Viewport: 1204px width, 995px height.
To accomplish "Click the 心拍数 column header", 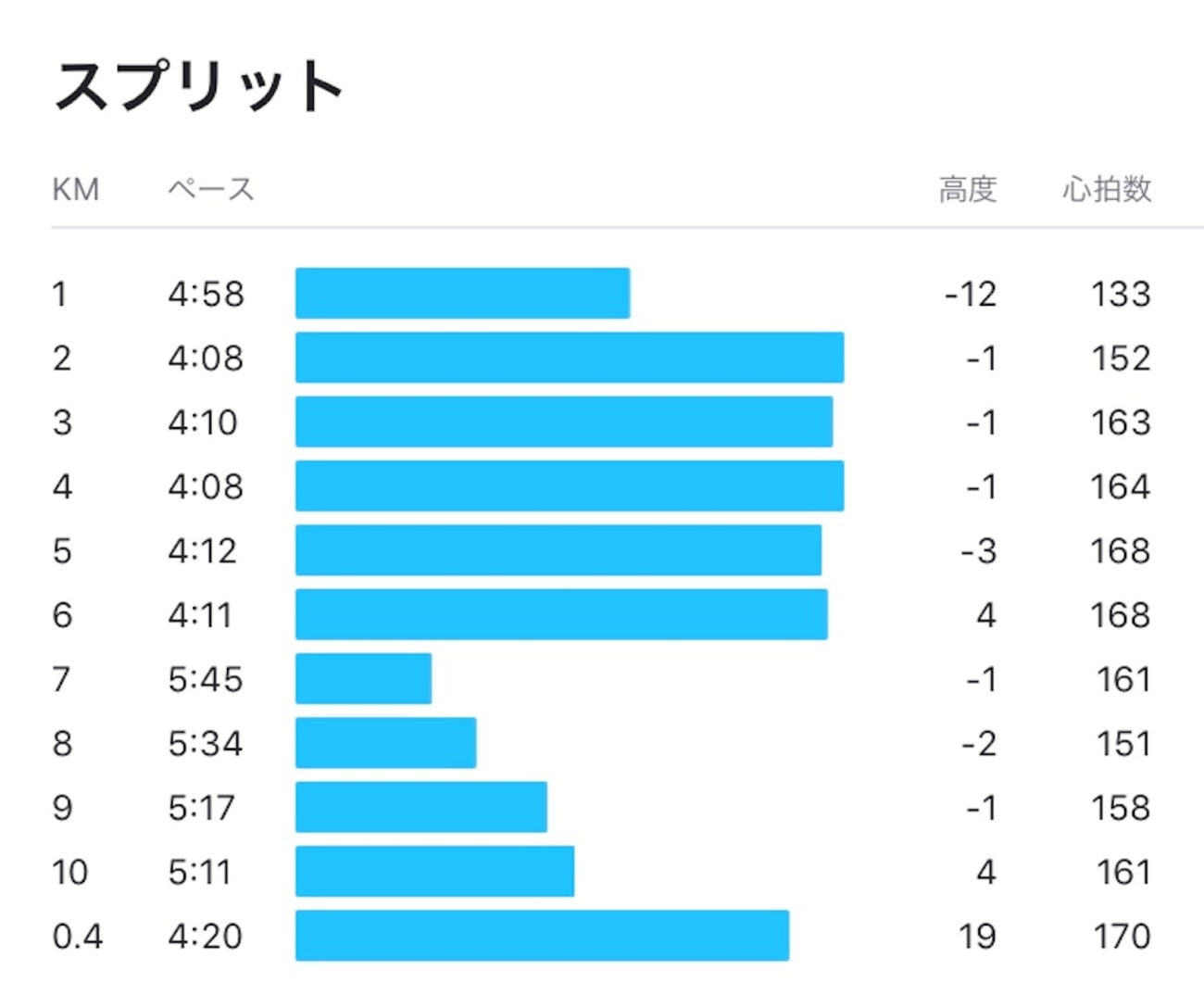I will click(1107, 190).
